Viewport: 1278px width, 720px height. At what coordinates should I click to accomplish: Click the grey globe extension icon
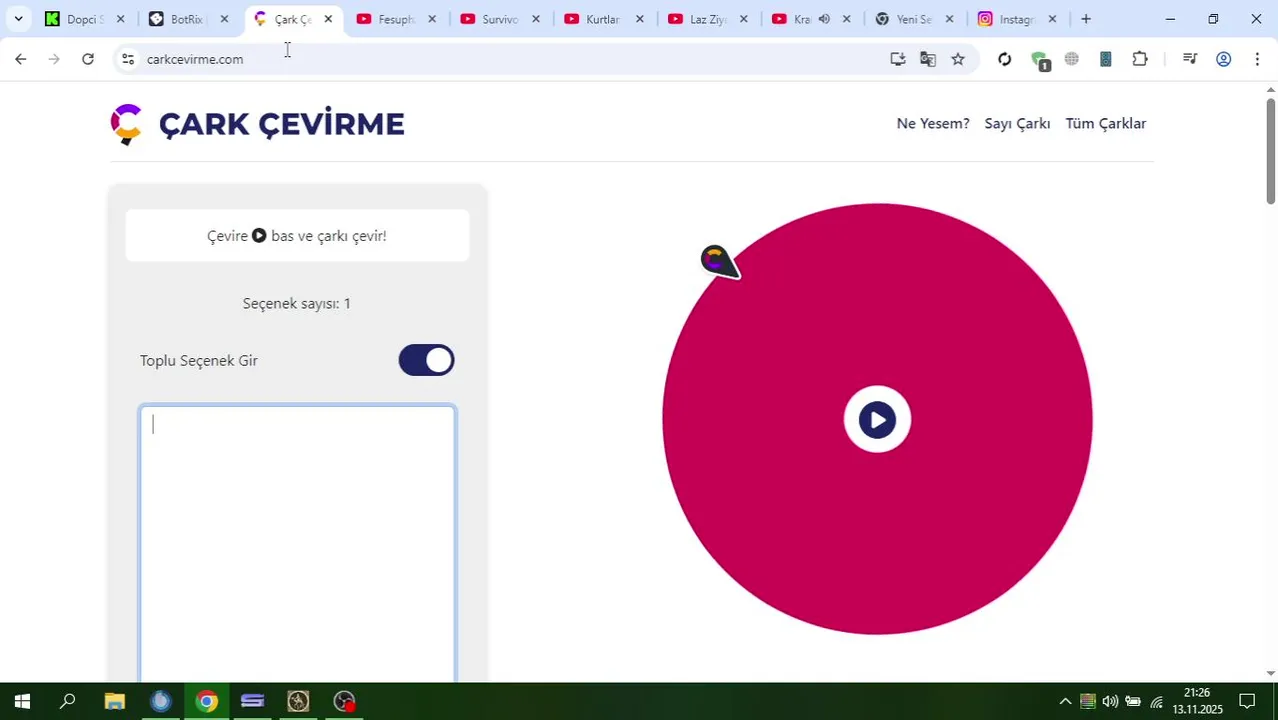1072,59
